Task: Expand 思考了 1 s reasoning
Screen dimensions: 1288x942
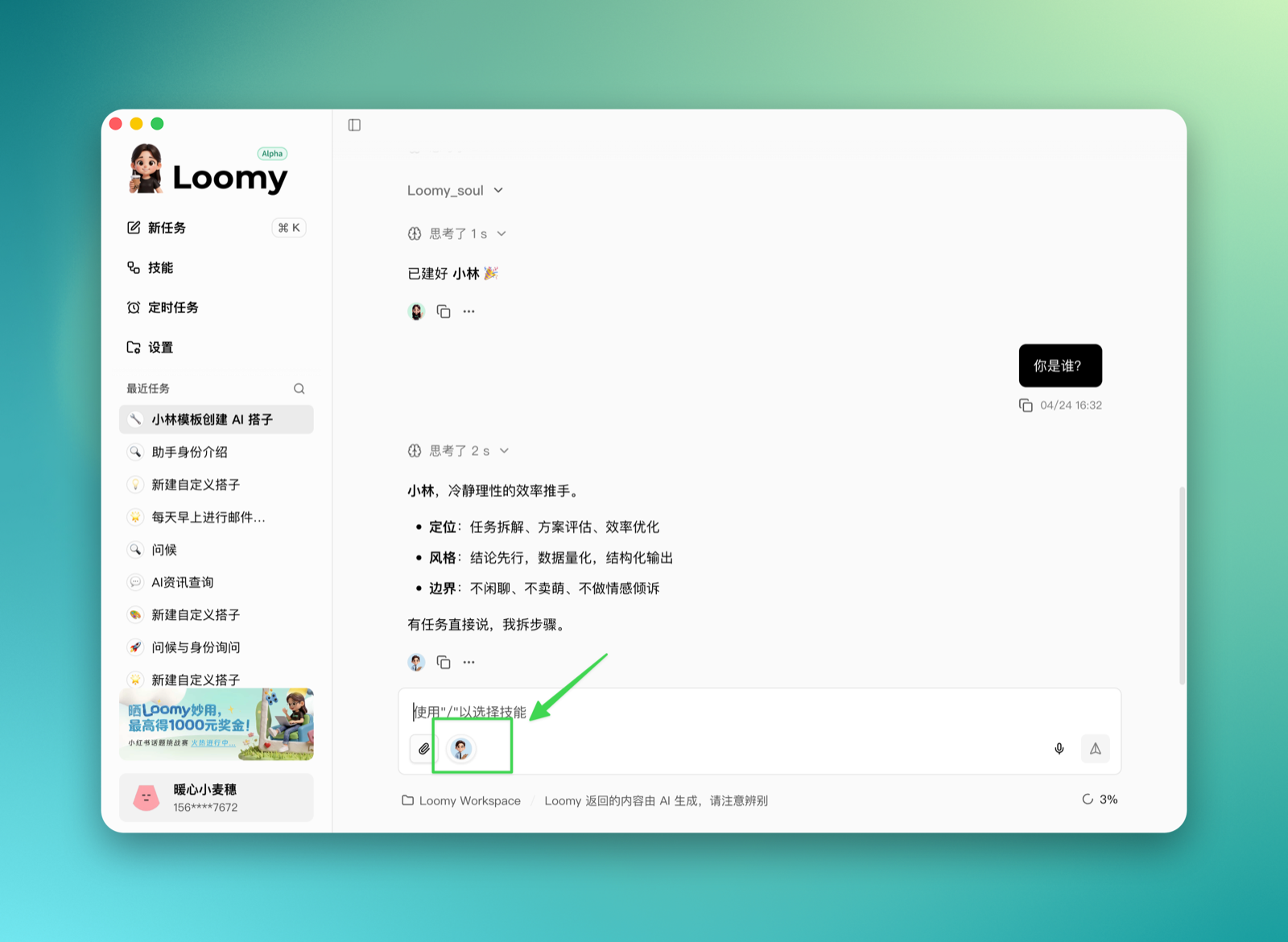Action: 457,233
